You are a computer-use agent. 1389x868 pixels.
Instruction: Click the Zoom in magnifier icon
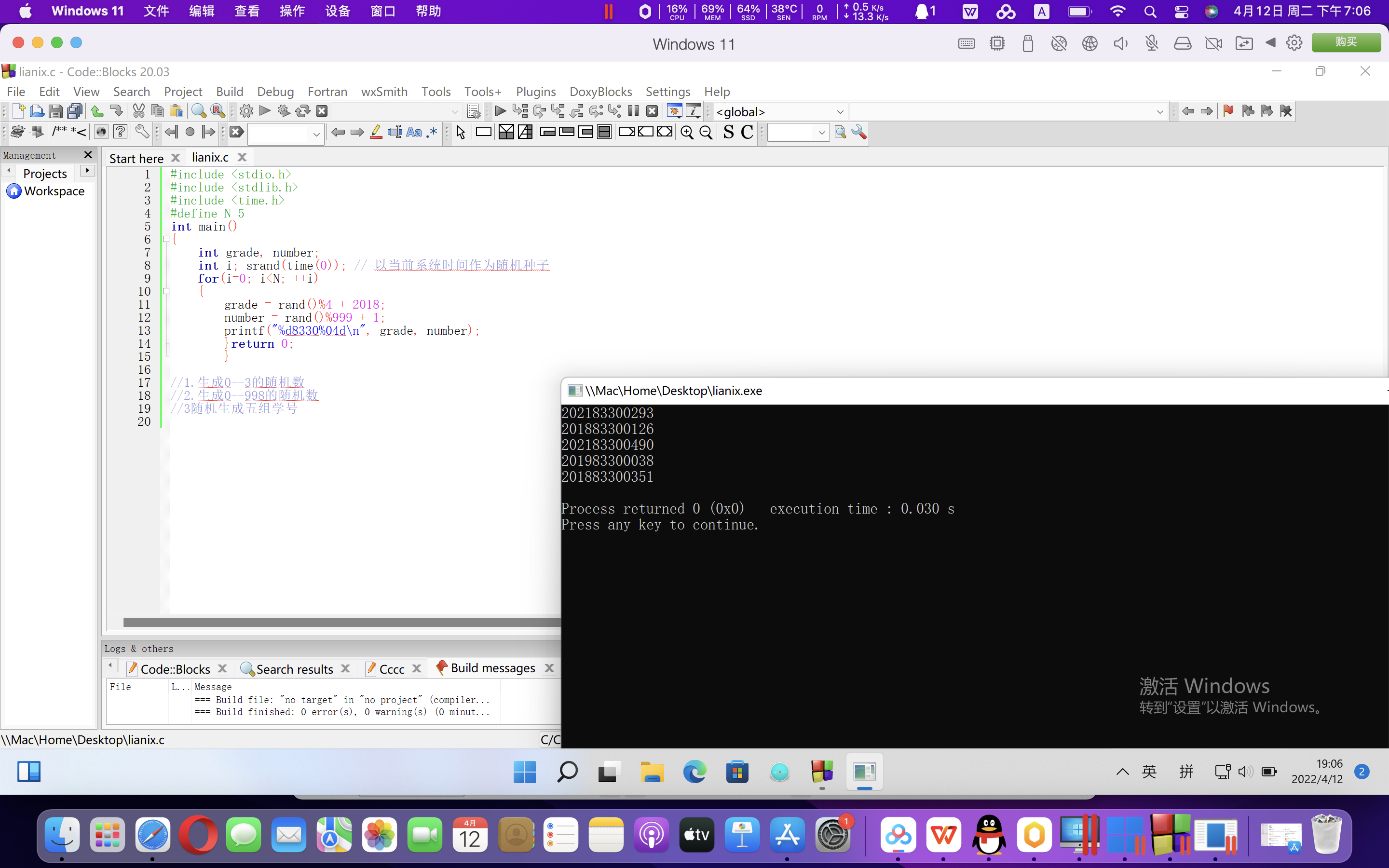tap(686, 133)
